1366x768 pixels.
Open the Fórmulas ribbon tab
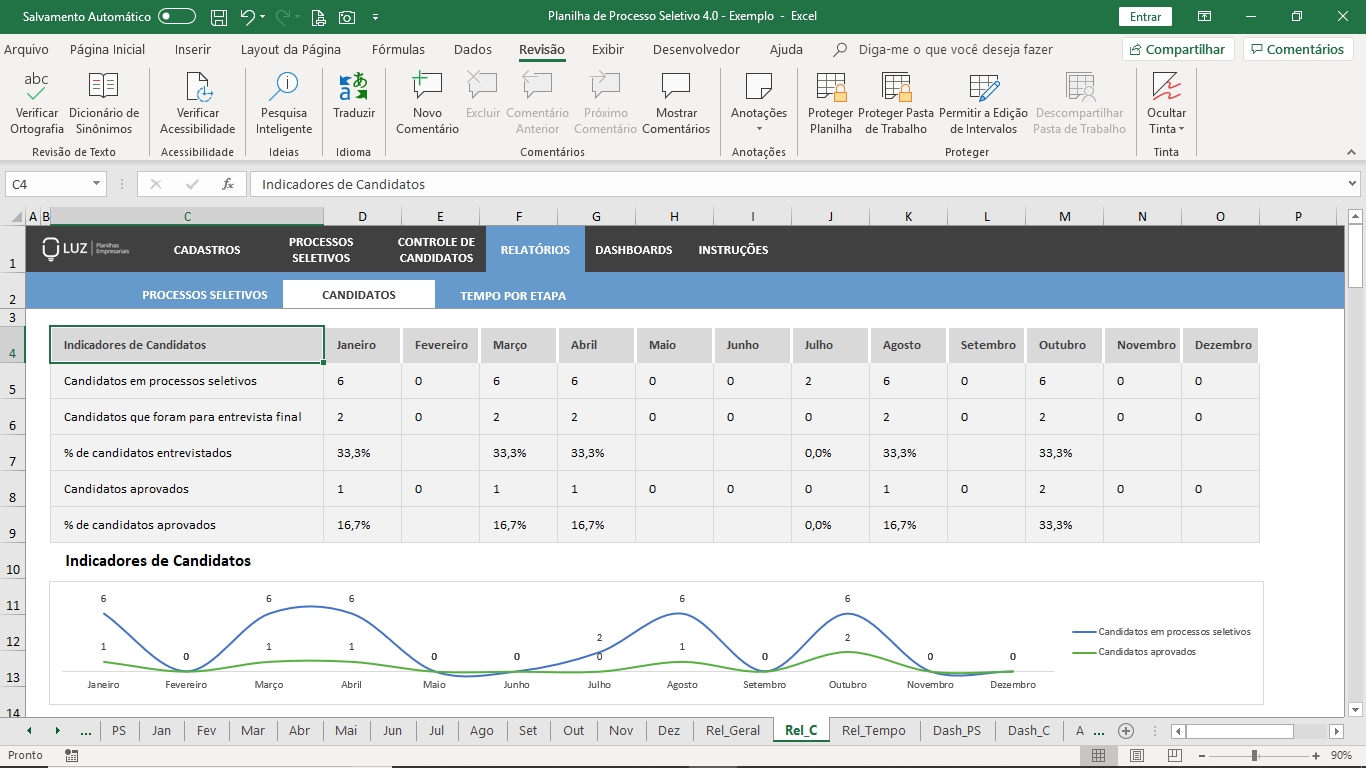398,49
